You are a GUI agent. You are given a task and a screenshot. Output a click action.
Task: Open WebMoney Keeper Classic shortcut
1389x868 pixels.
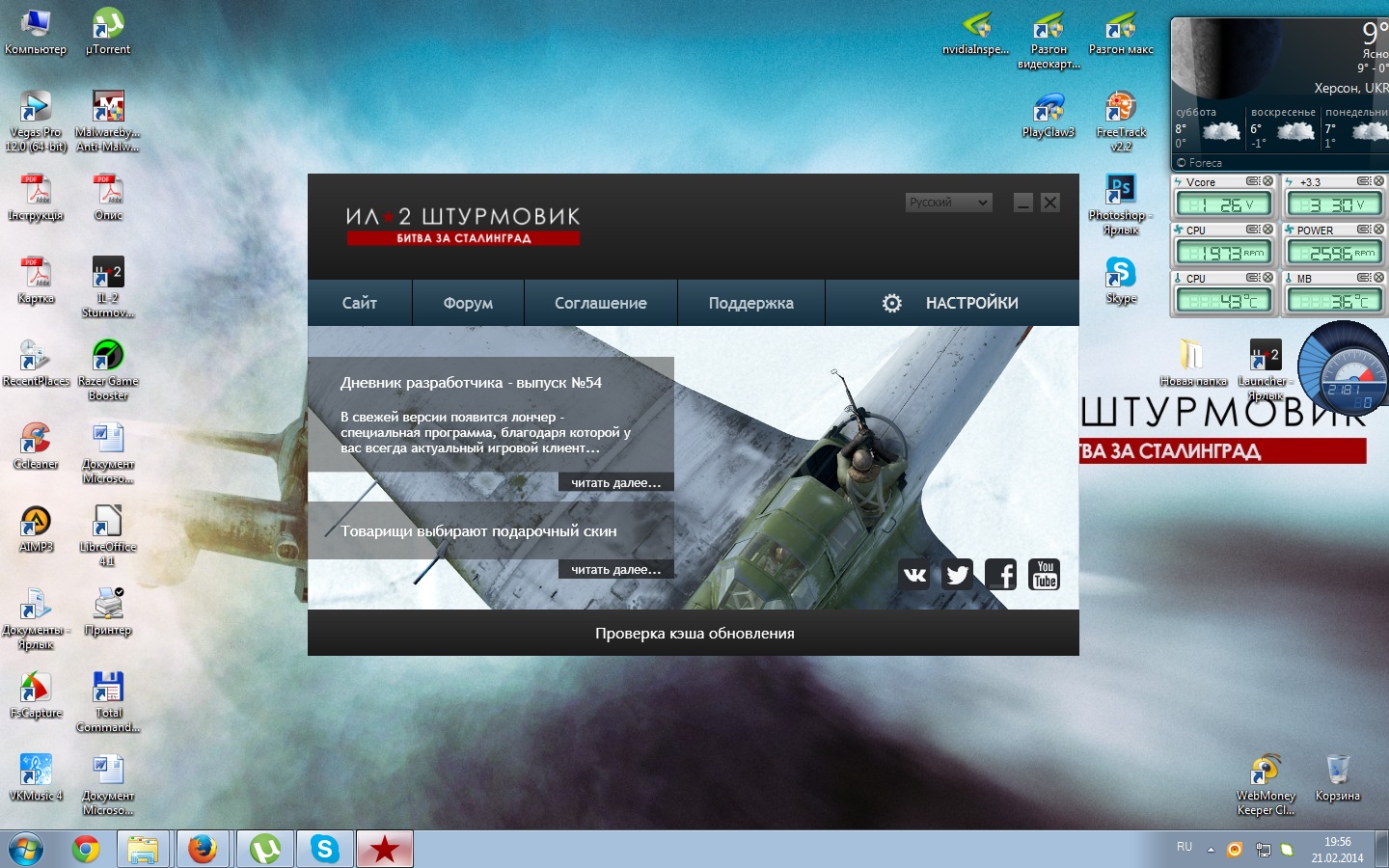coord(1266,785)
